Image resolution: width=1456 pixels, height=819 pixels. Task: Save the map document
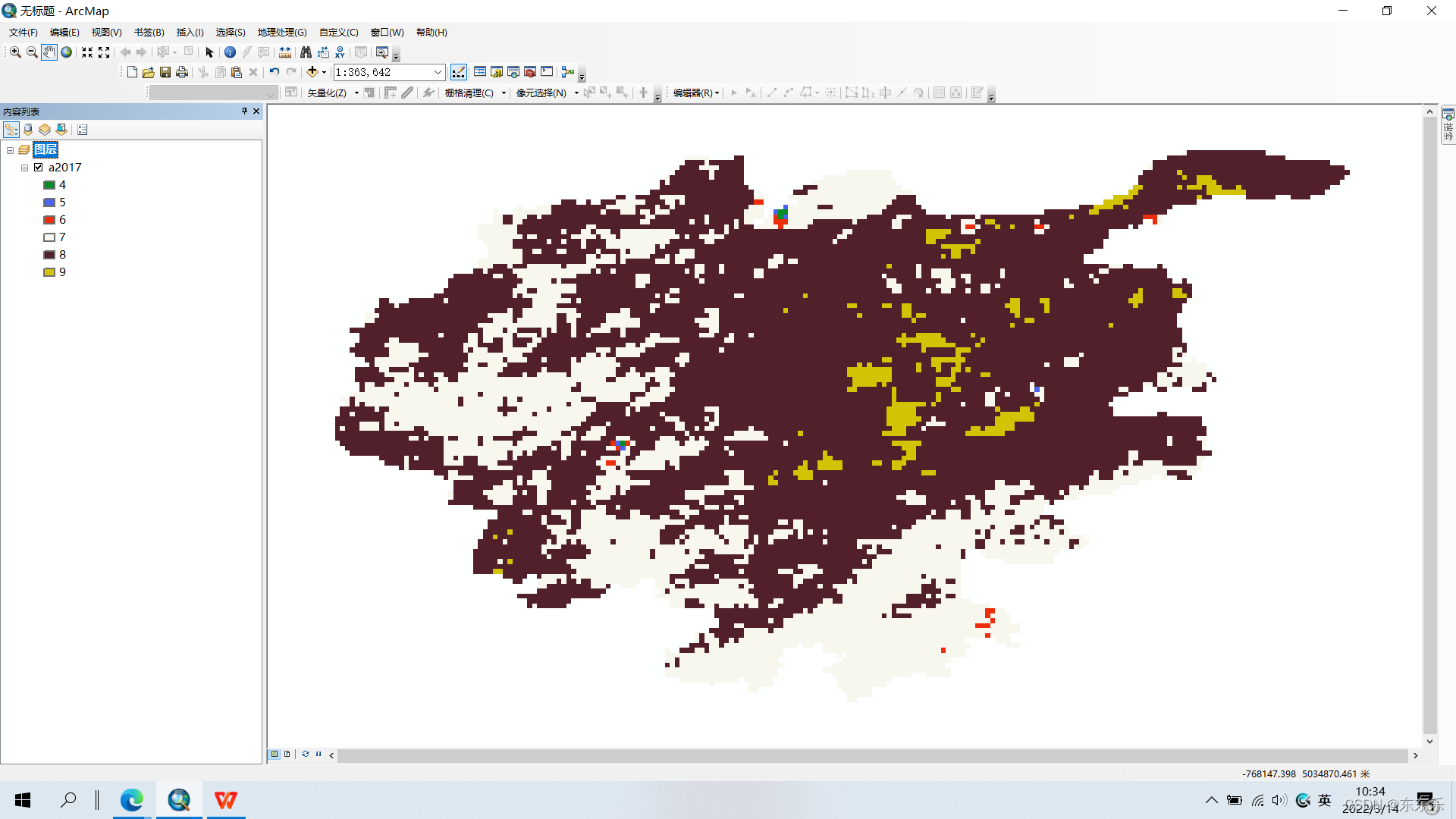click(165, 72)
